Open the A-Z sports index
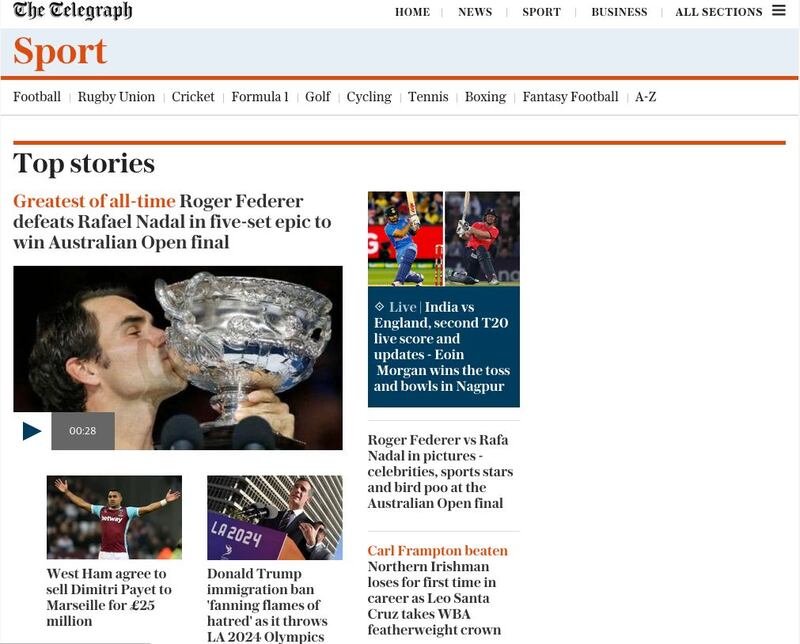 click(645, 96)
